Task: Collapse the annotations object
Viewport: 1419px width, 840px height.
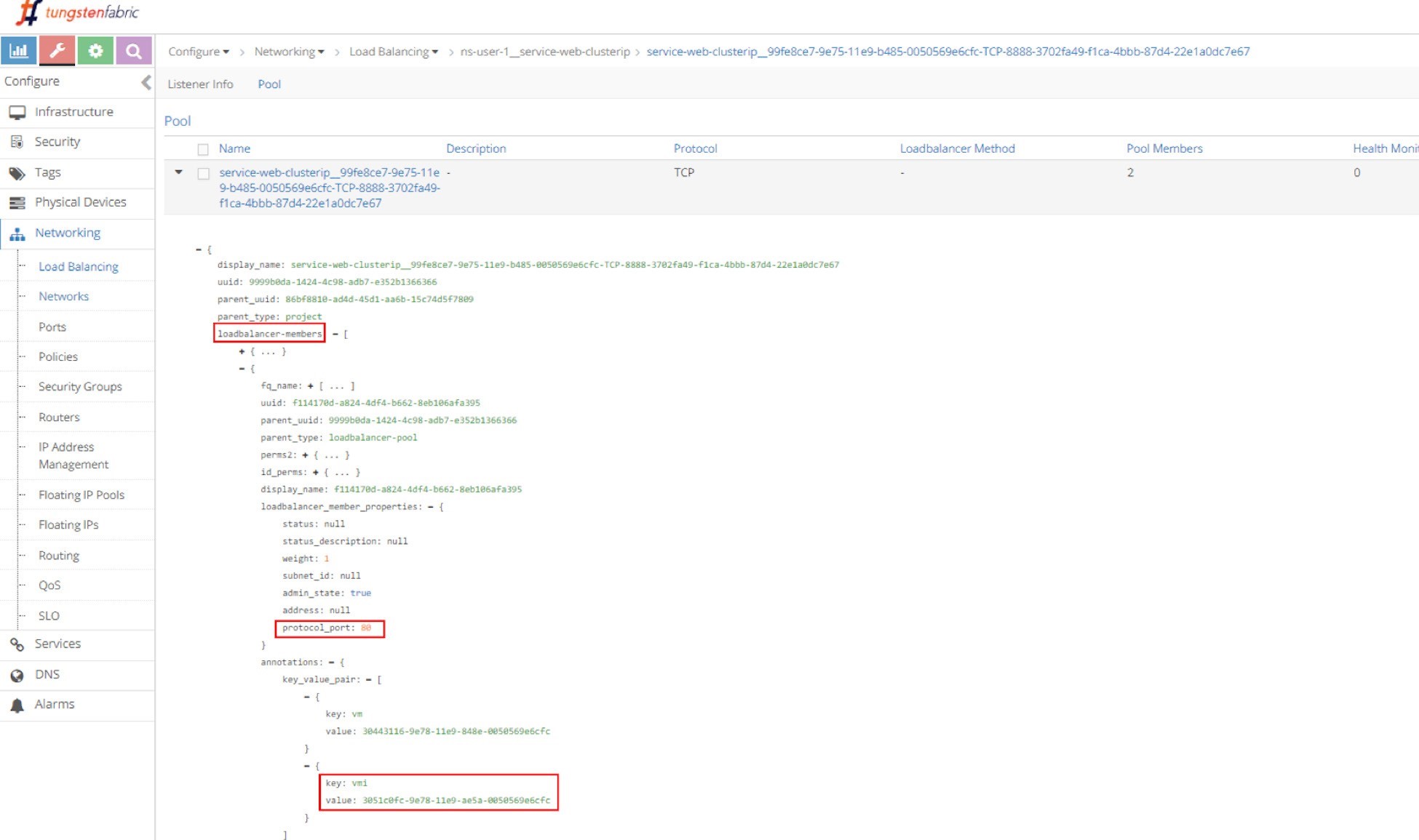Action: 331,662
